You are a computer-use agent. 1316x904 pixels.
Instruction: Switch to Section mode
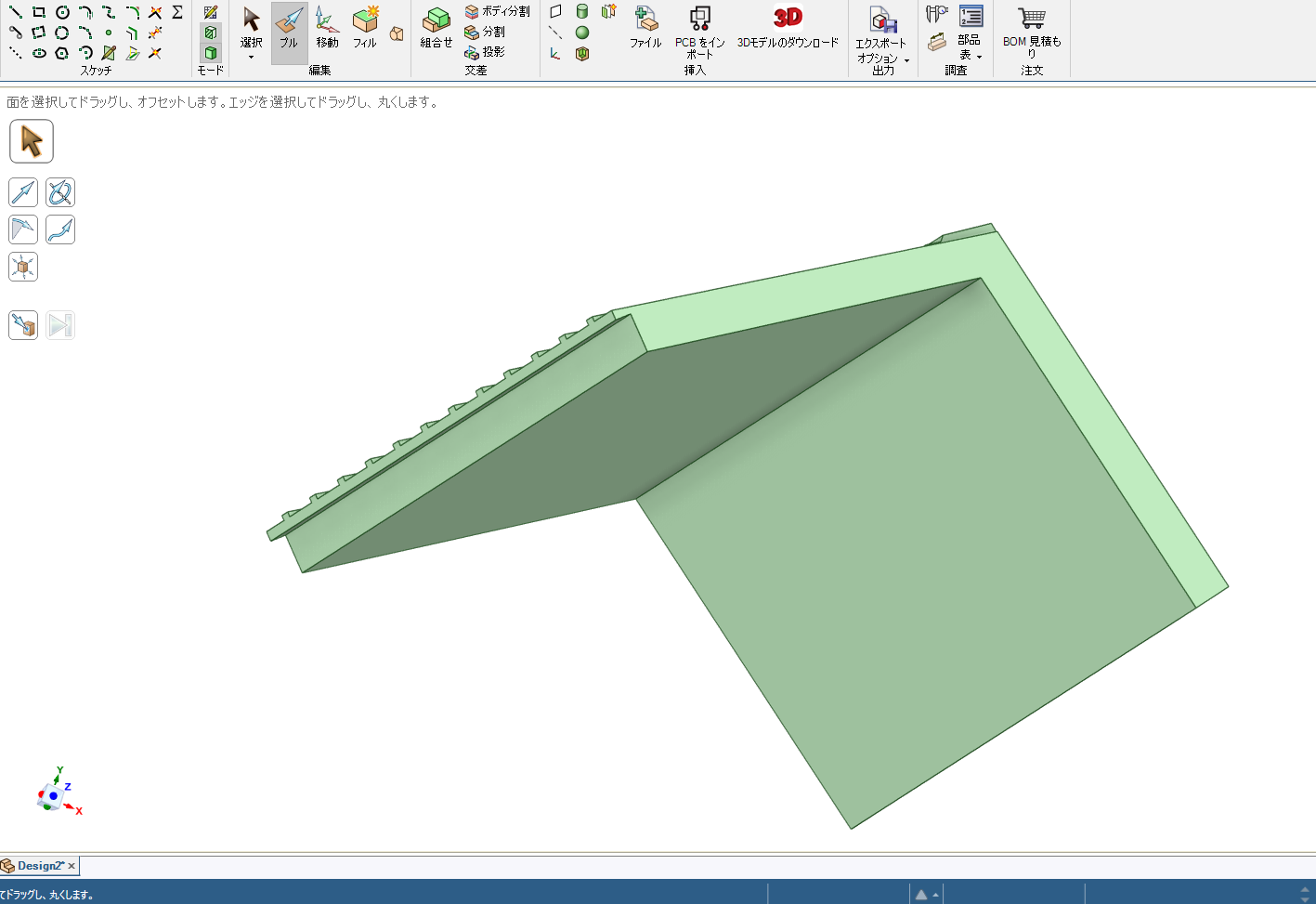click(x=211, y=33)
